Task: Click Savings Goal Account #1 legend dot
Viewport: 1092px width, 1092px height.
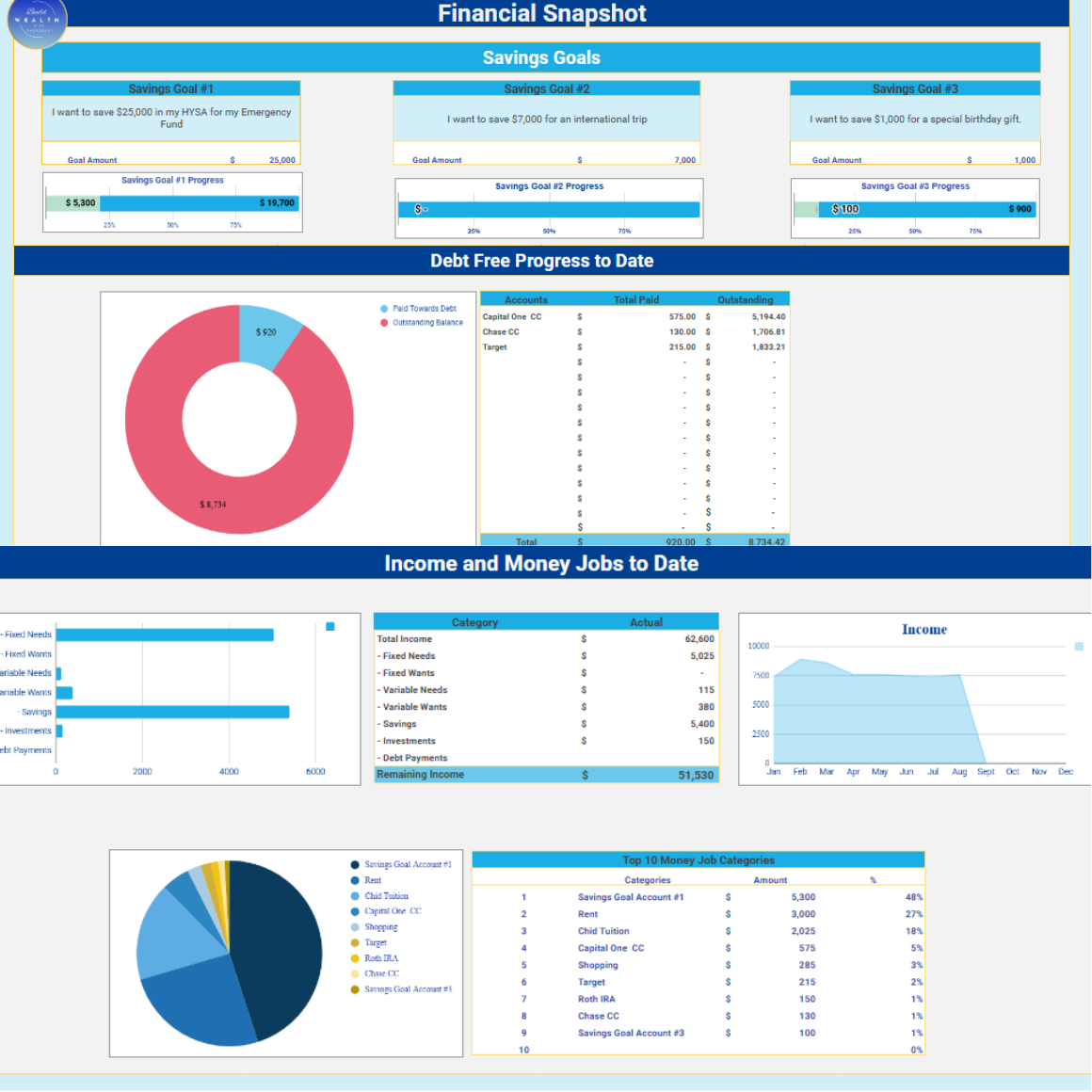Action: coord(355,865)
